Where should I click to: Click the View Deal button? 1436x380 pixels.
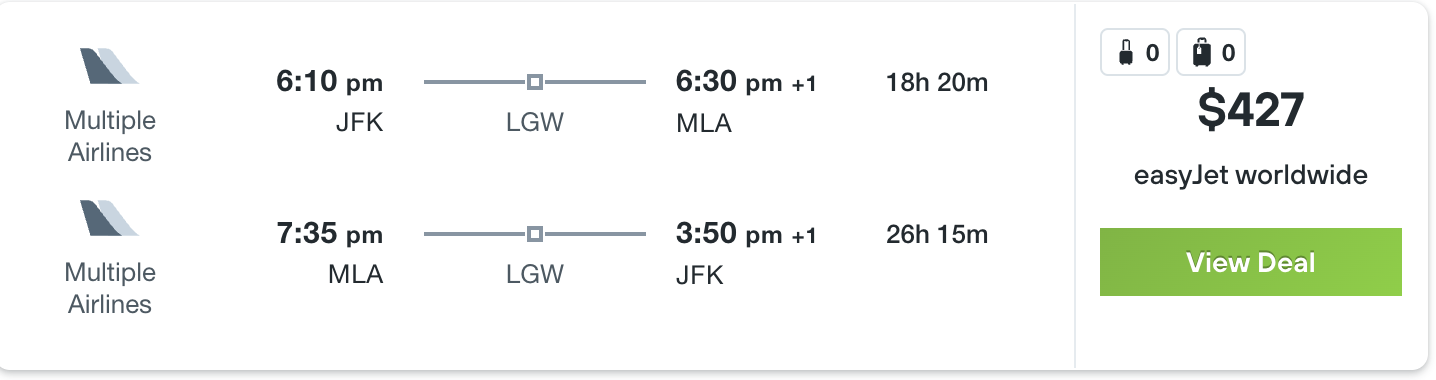1251,262
